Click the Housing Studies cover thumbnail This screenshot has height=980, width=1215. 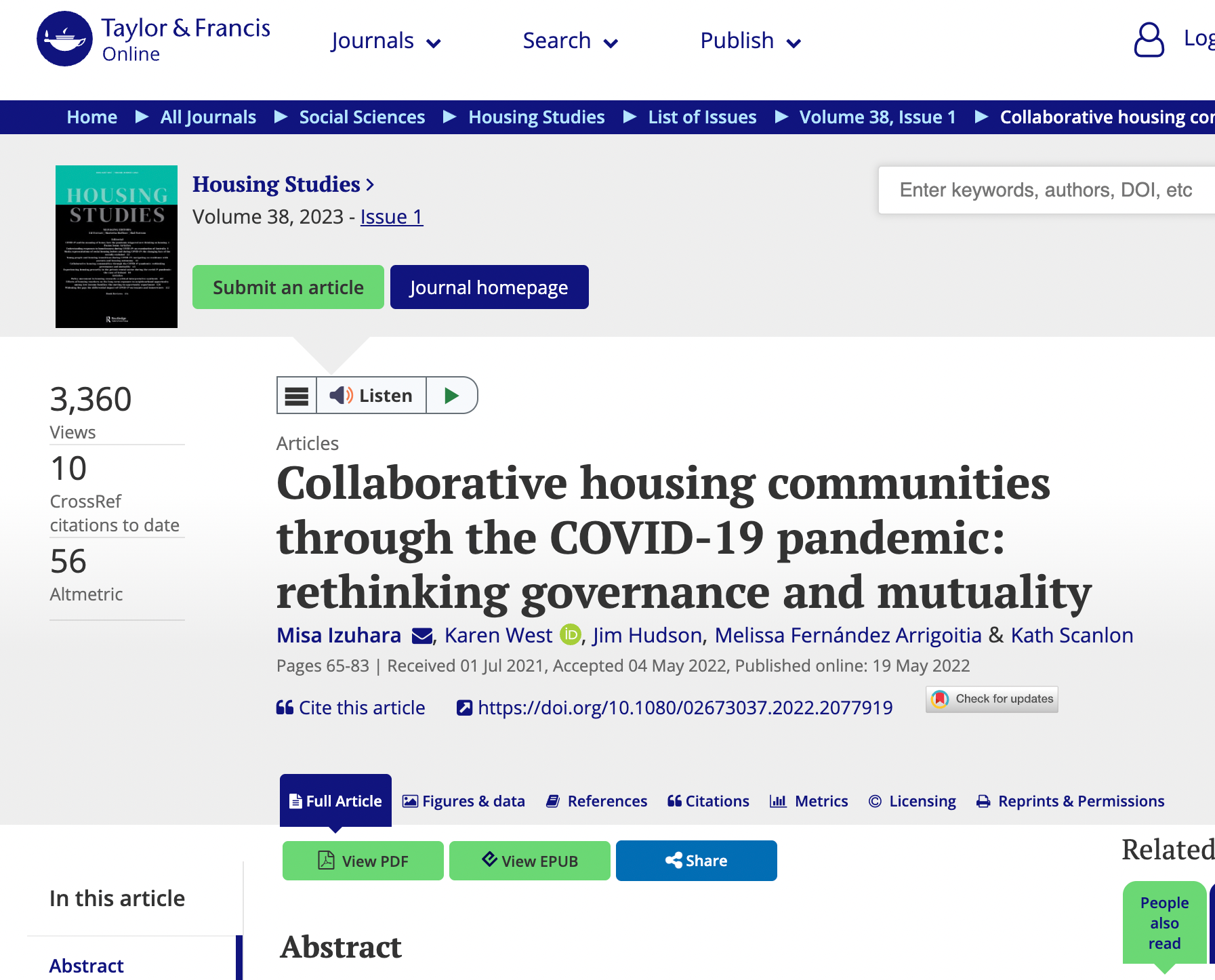pos(117,247)
